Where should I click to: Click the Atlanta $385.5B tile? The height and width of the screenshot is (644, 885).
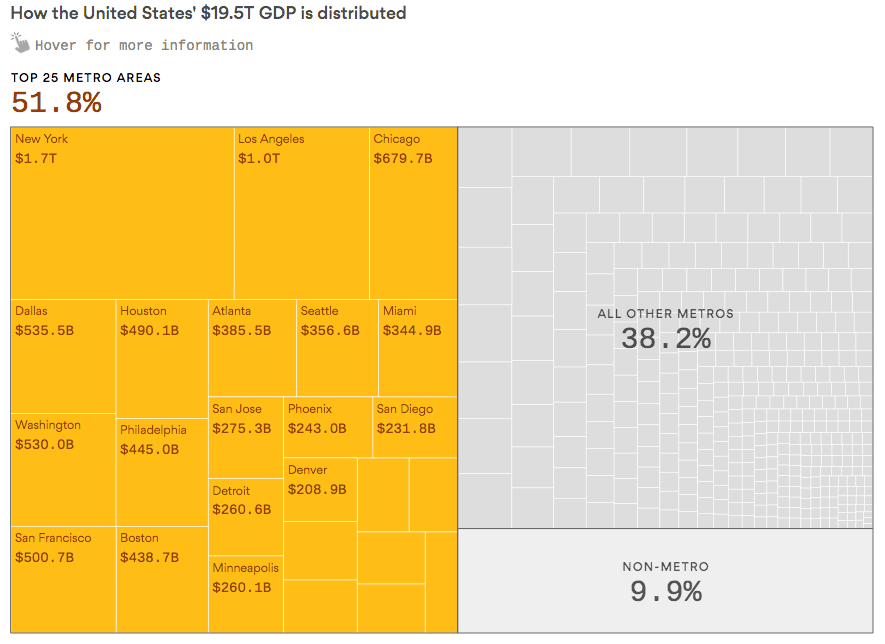(x=252, y=348)
